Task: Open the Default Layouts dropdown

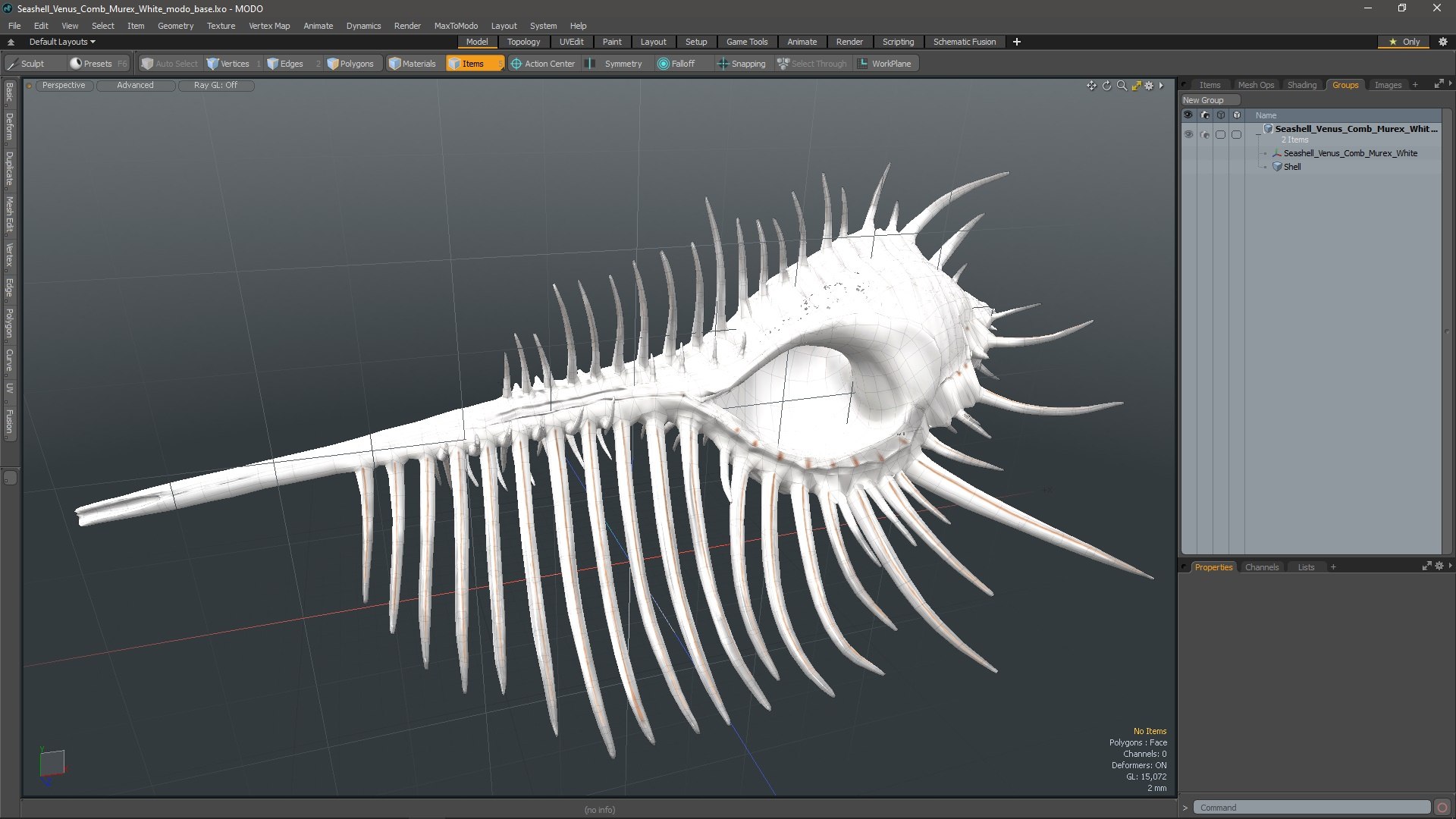Action: click(x=61, y=42)
